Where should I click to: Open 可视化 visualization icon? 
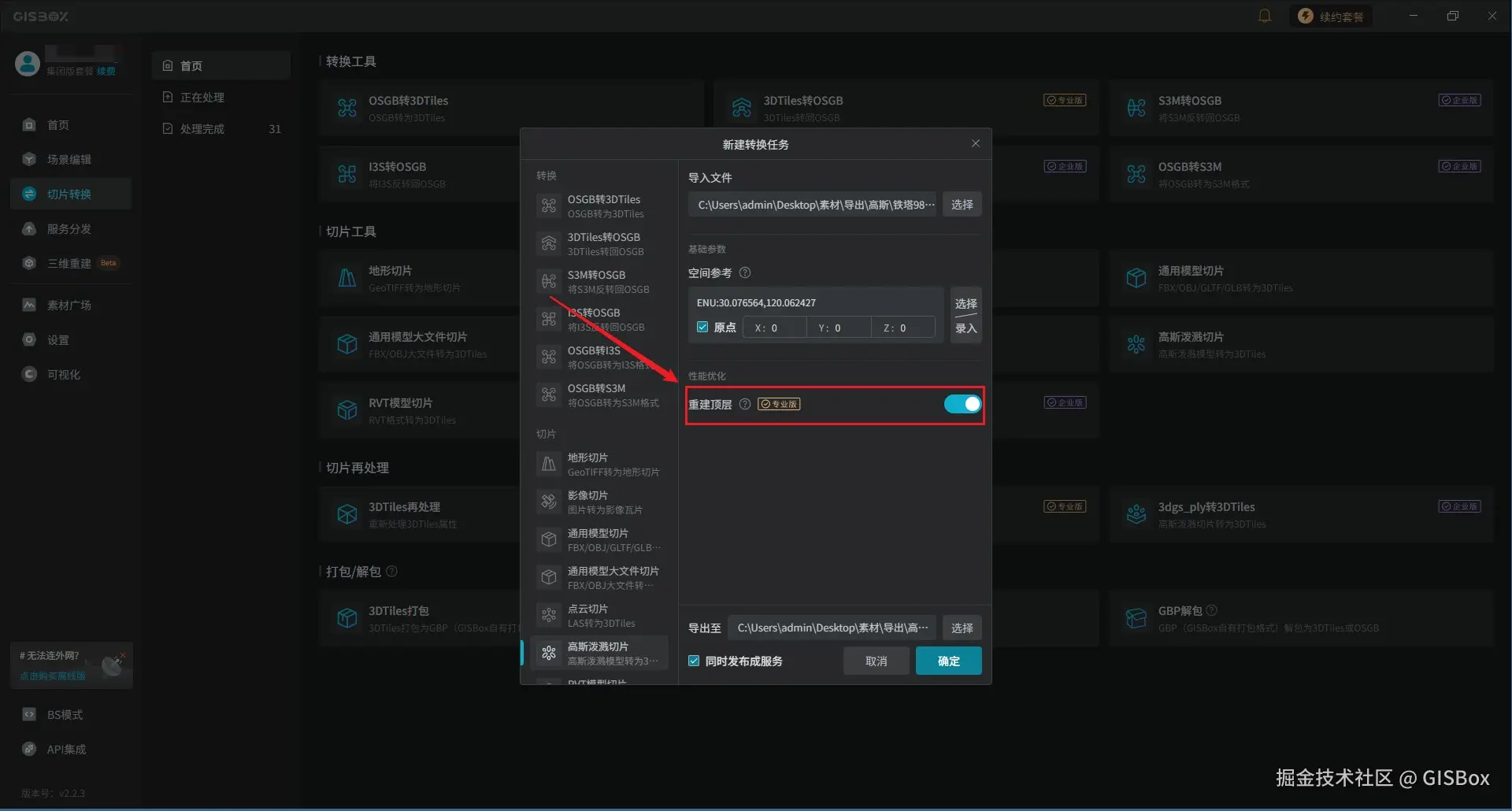(x=29, y=374)
